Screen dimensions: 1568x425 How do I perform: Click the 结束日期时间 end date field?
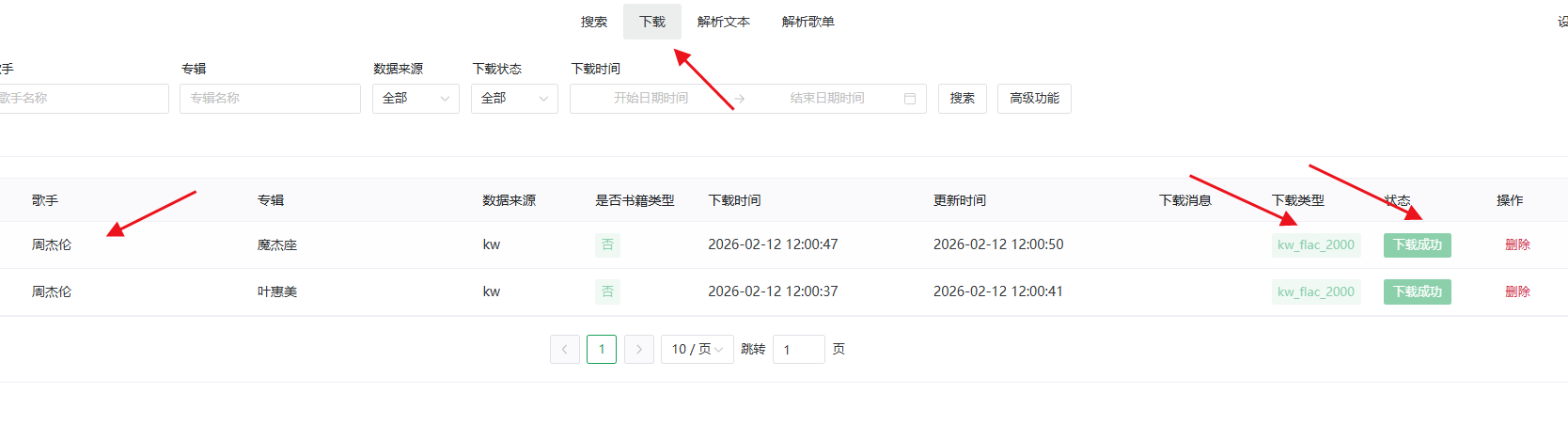point(826,99)
